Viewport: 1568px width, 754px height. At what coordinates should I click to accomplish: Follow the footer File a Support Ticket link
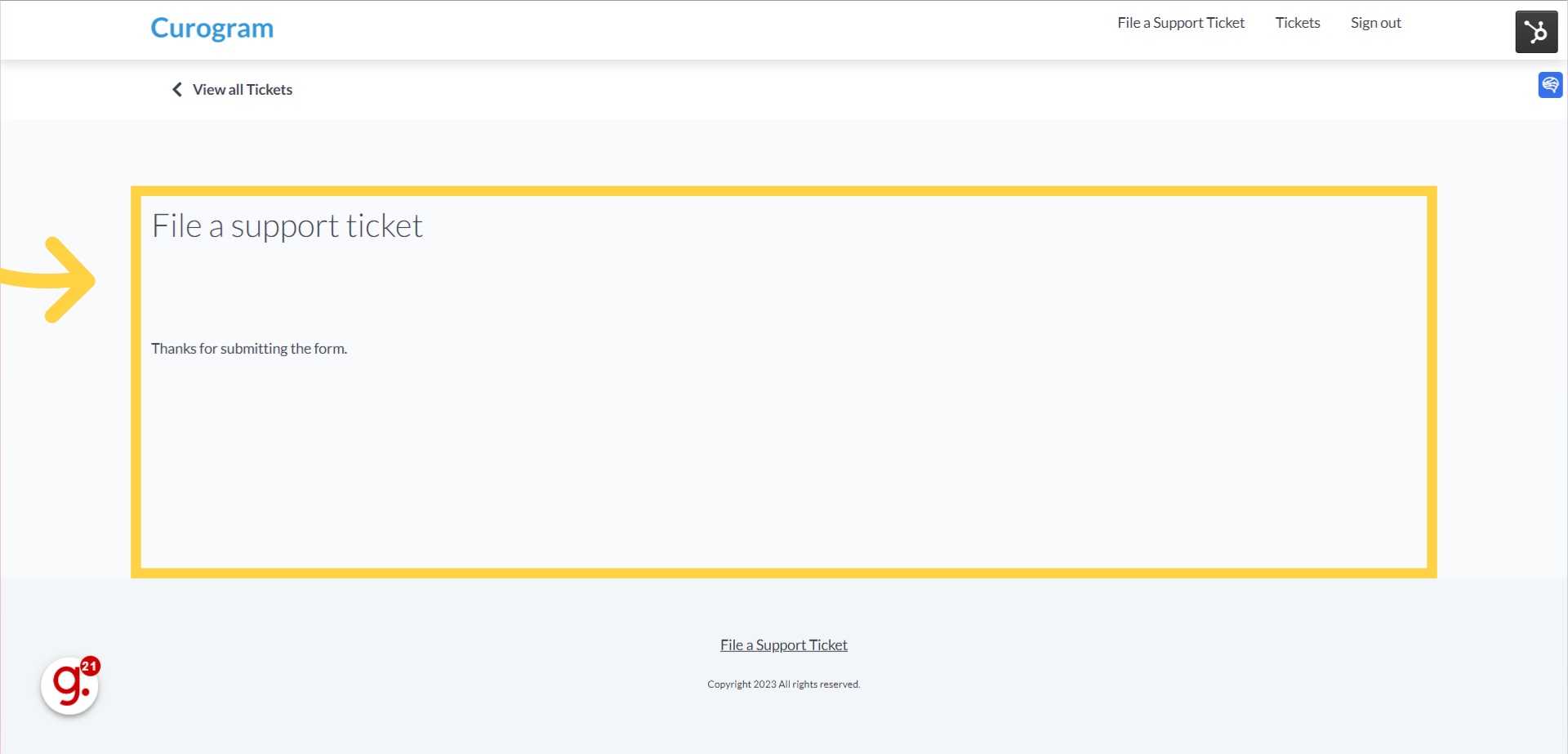click(784, 645)
